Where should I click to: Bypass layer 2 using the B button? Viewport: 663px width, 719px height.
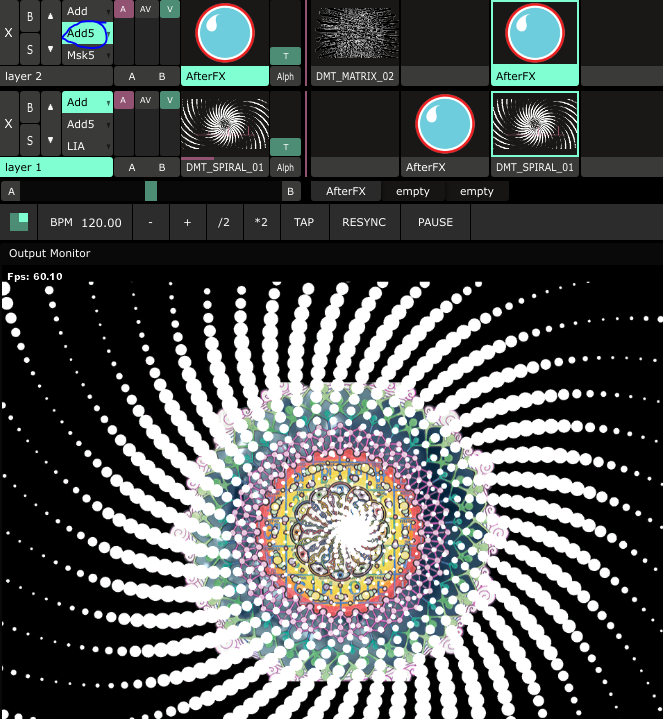click(x=31, y=17)
